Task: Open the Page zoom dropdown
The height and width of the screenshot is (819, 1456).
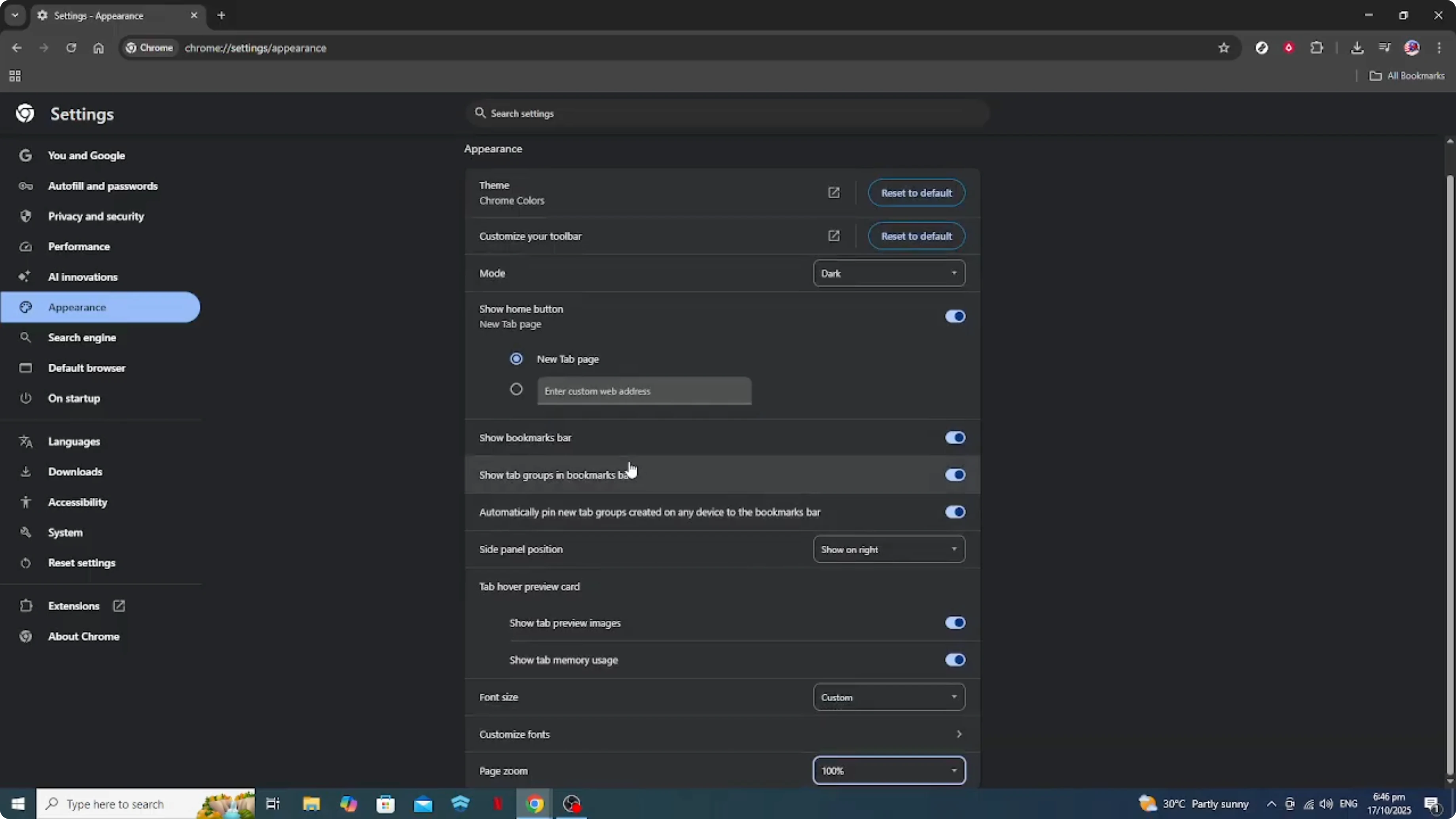Action: pos(889,770)
